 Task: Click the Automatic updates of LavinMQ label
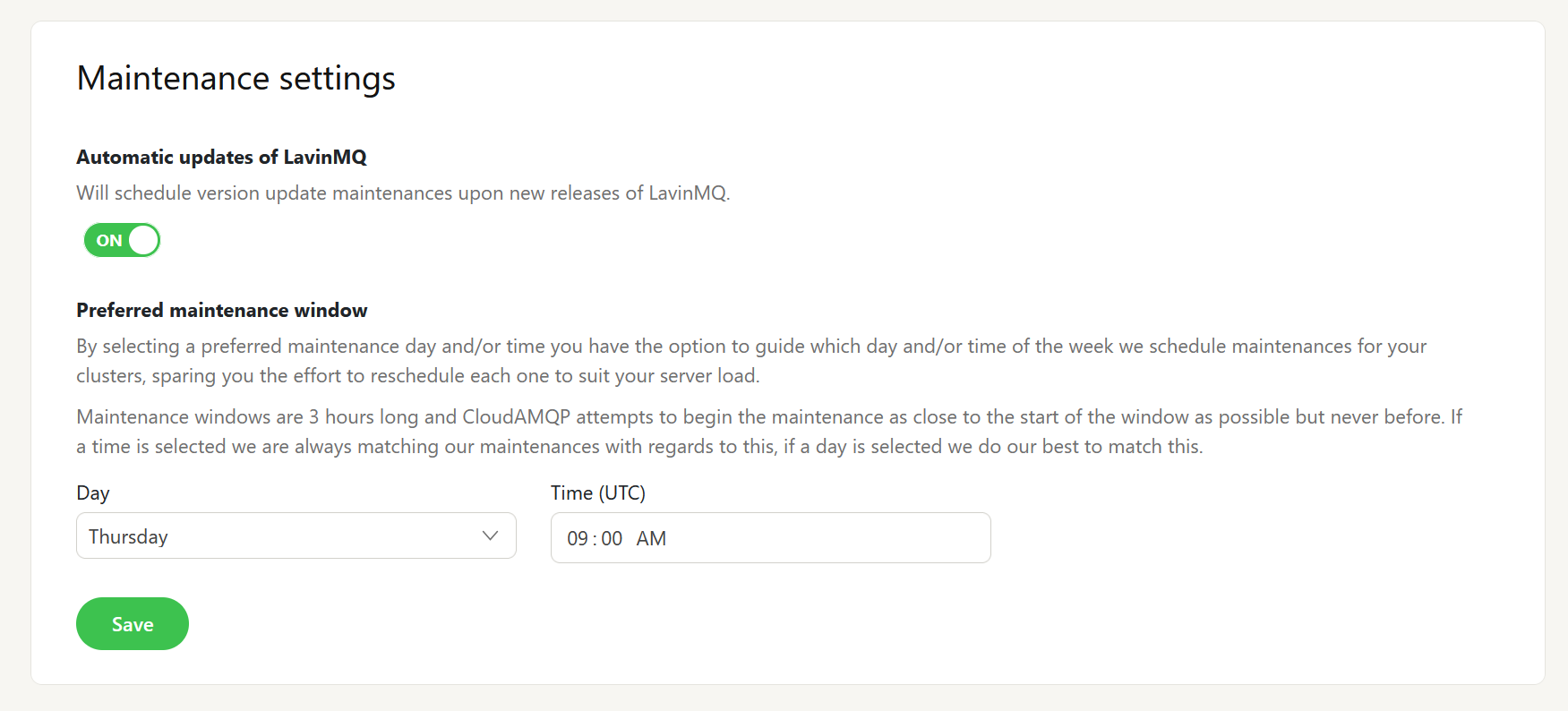[221, 157]
